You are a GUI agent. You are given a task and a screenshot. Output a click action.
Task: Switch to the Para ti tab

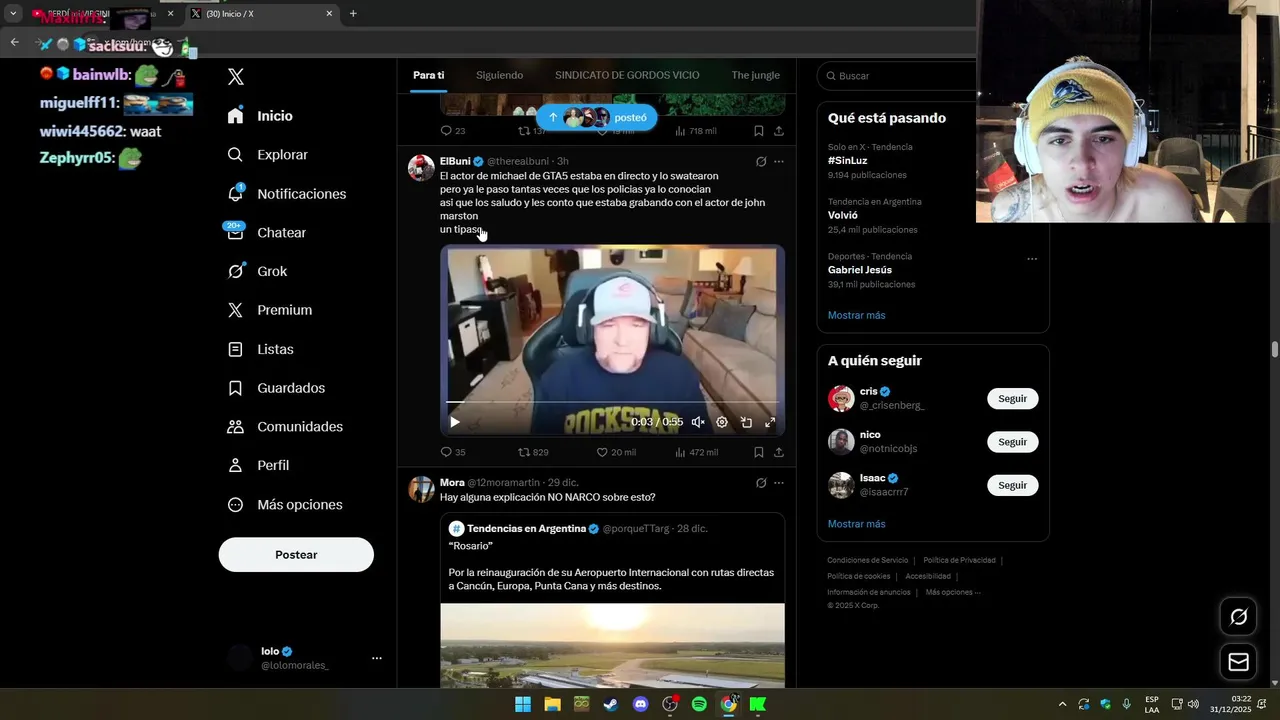click(x=428, y=75)
